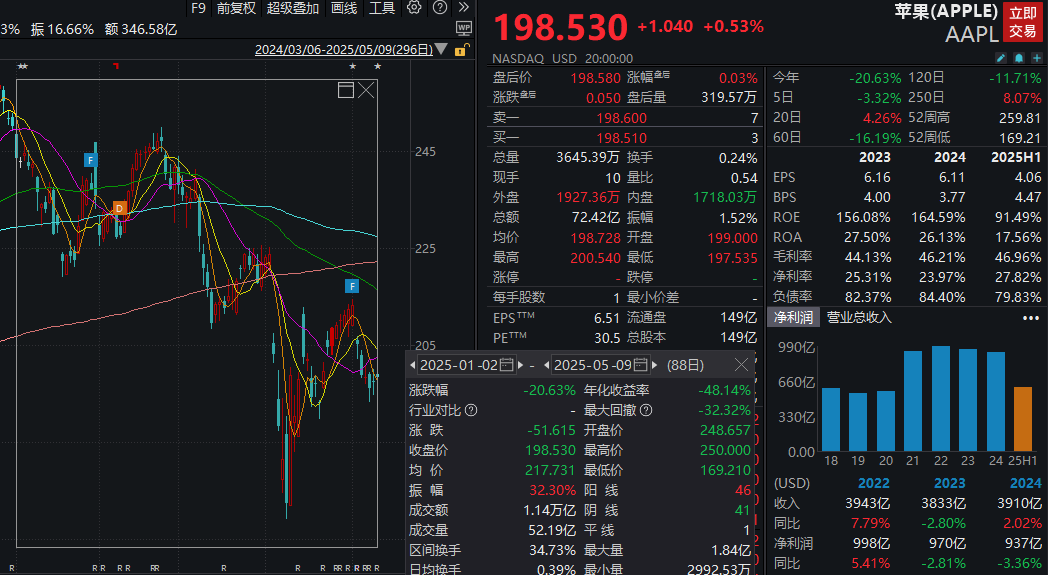Click the orange D dividend marker
This screenshot has width=1048, height=575.
pos(120,208)
